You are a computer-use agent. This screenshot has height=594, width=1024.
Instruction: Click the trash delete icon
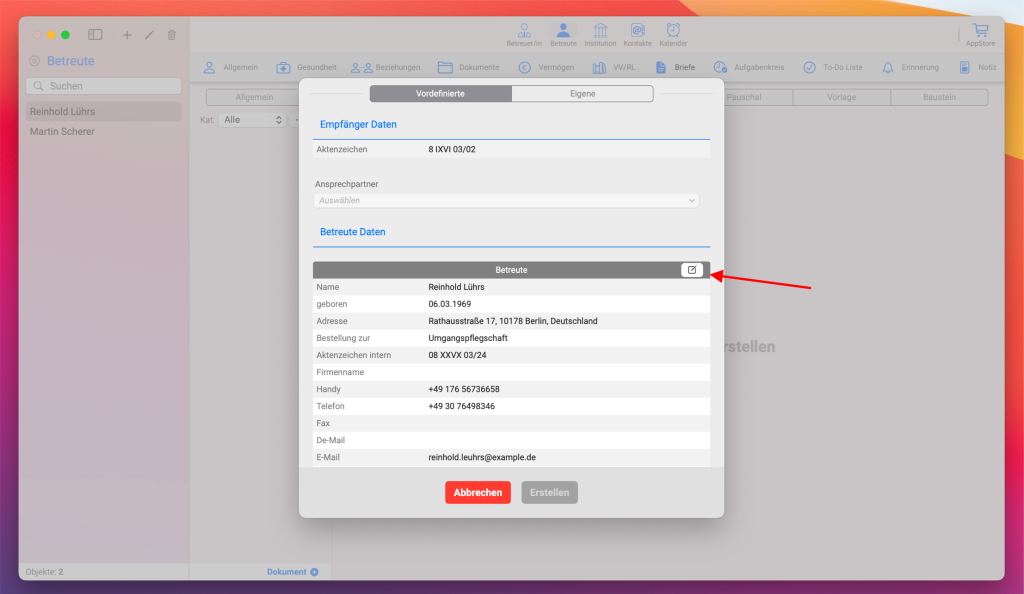coord(171,35)
